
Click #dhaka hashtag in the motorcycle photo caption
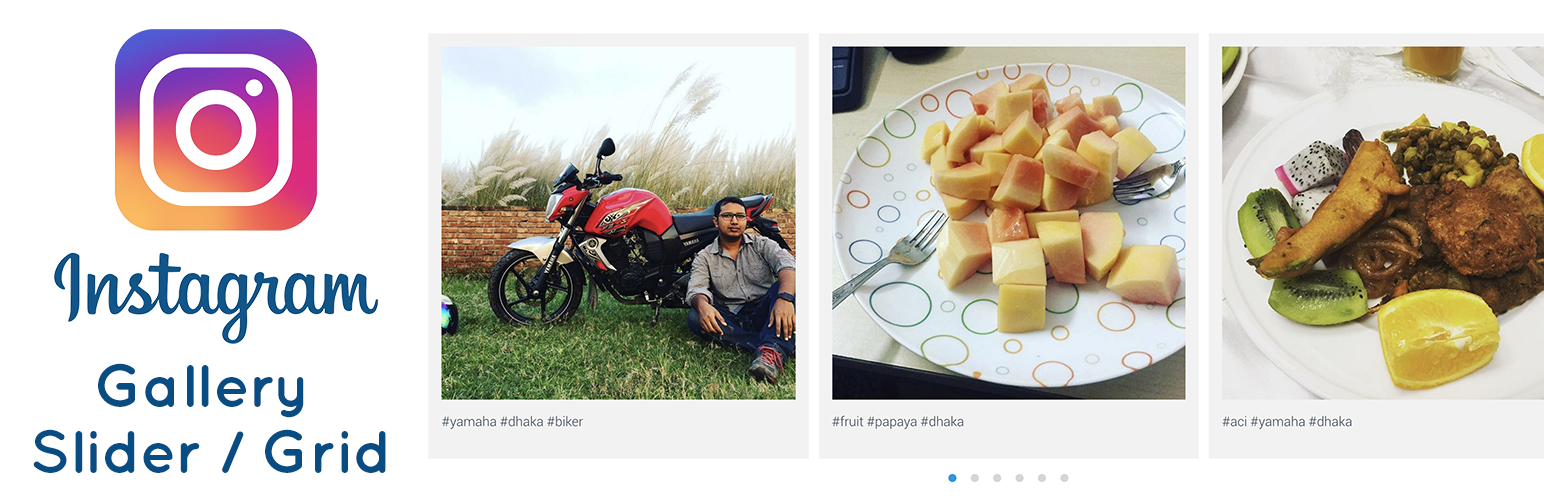point(522,422)
